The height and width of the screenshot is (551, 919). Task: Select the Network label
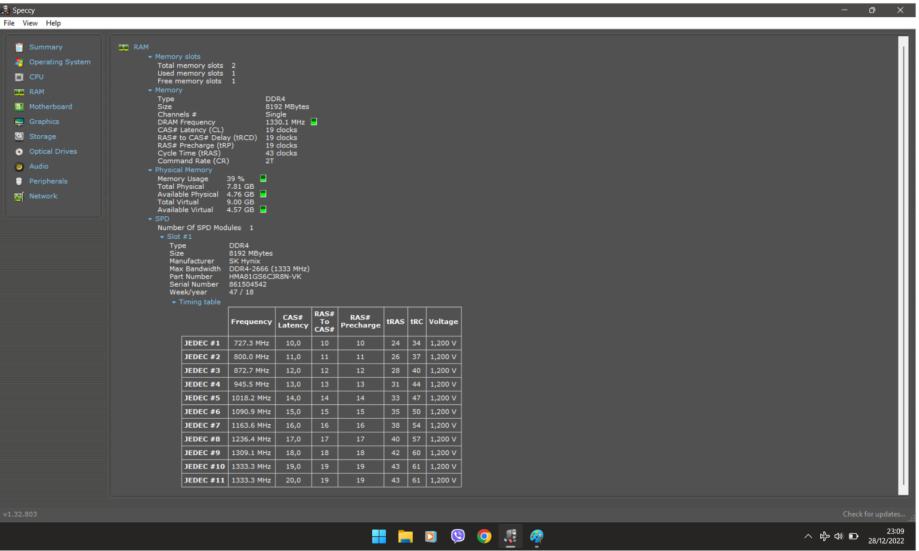[x=43, y=196]
